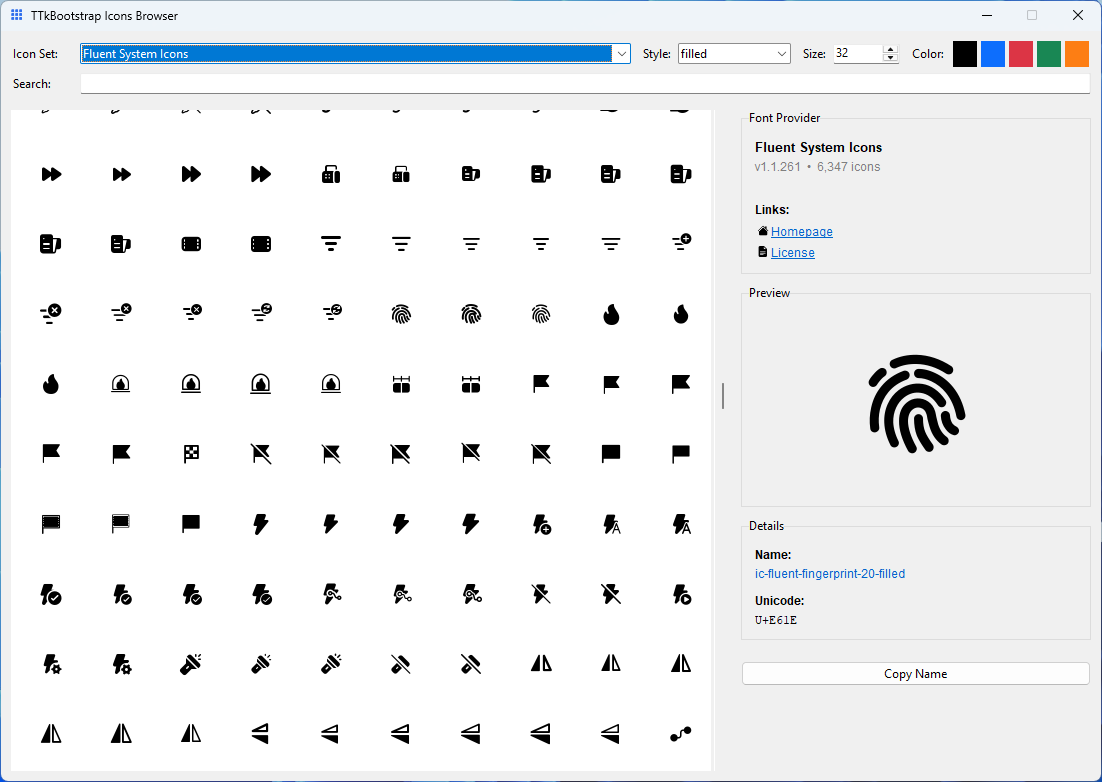Select the checkered flag icon
The image size is (1102, 782).
point(191,453)
